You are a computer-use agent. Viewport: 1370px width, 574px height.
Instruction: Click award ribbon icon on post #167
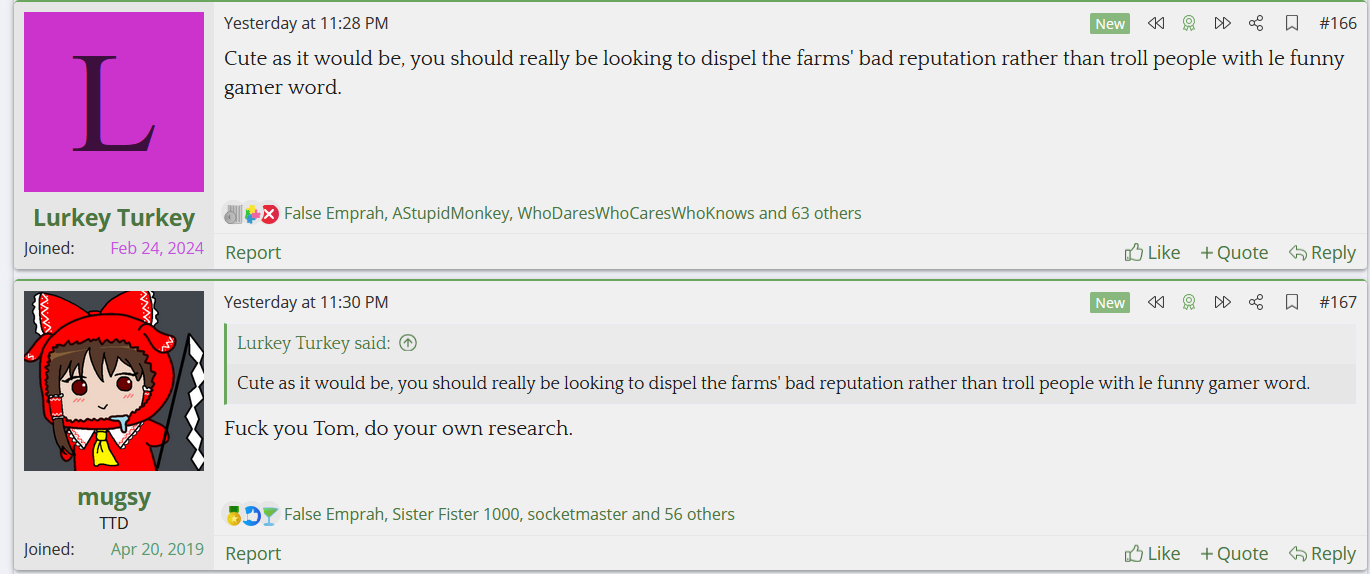pos(1189,302)
